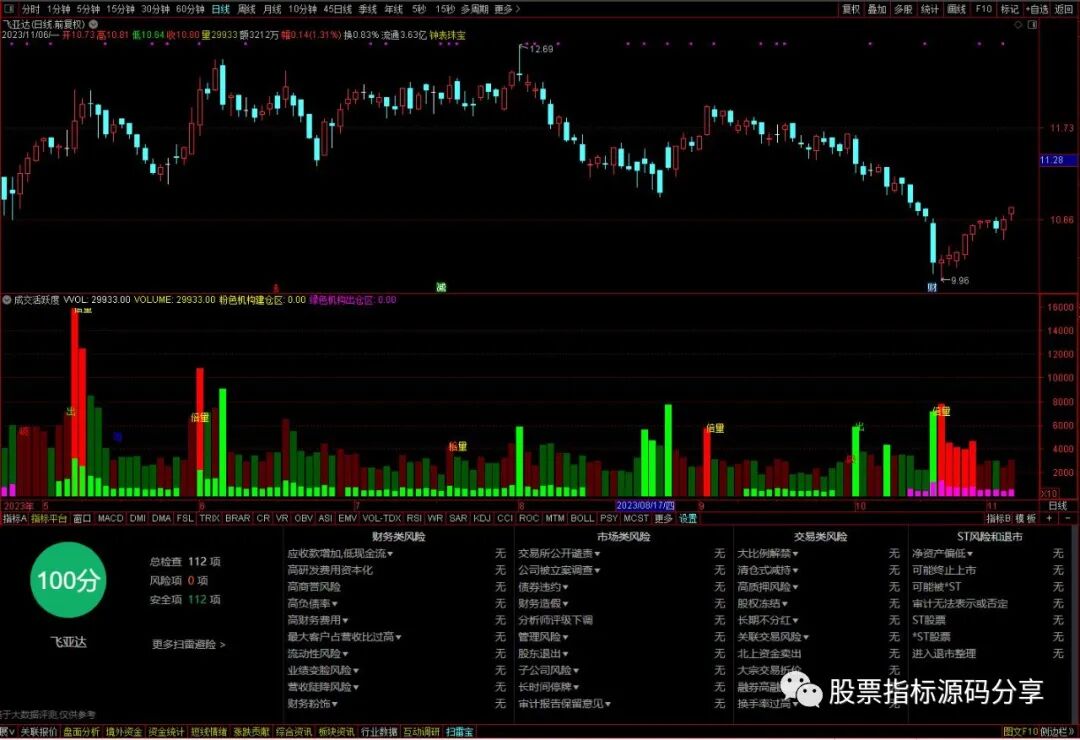Expand the 流动性风险 item
Screen dimensions: 1080x740
click(x=318, y=653)
